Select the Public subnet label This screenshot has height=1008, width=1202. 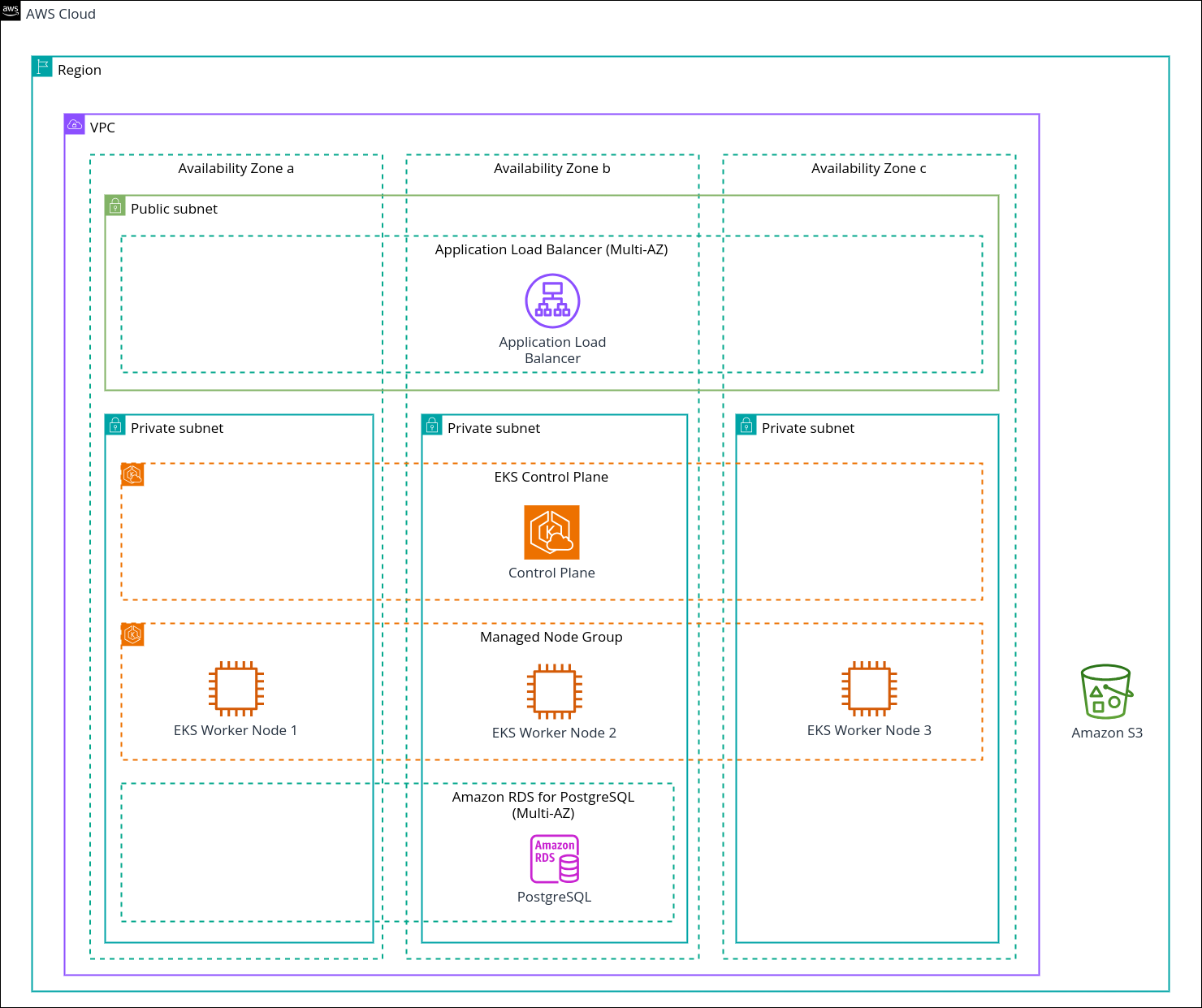(x=175, y=209)
